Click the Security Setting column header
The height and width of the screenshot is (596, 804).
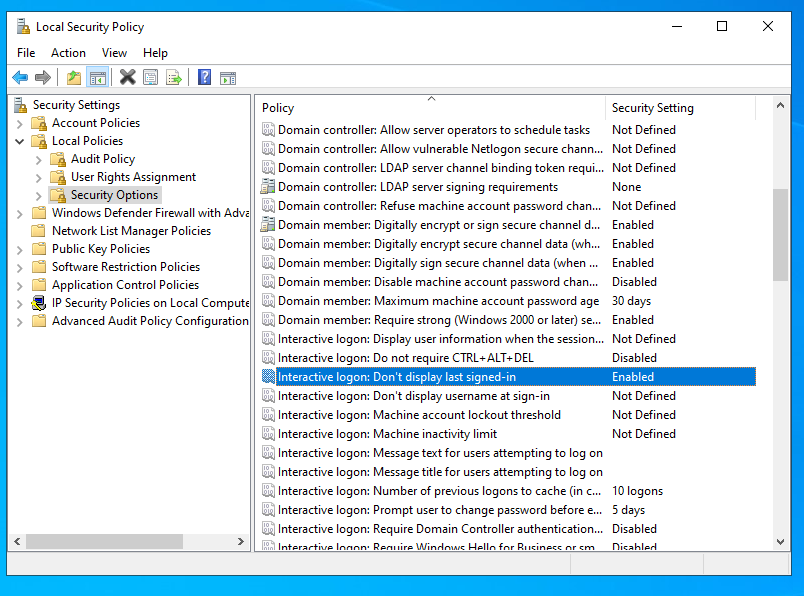pos(680,108)
